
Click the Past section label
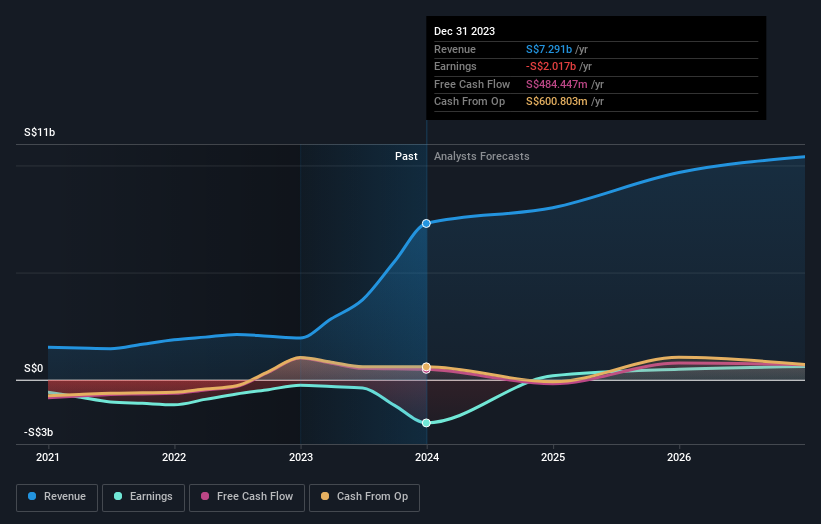406,157
